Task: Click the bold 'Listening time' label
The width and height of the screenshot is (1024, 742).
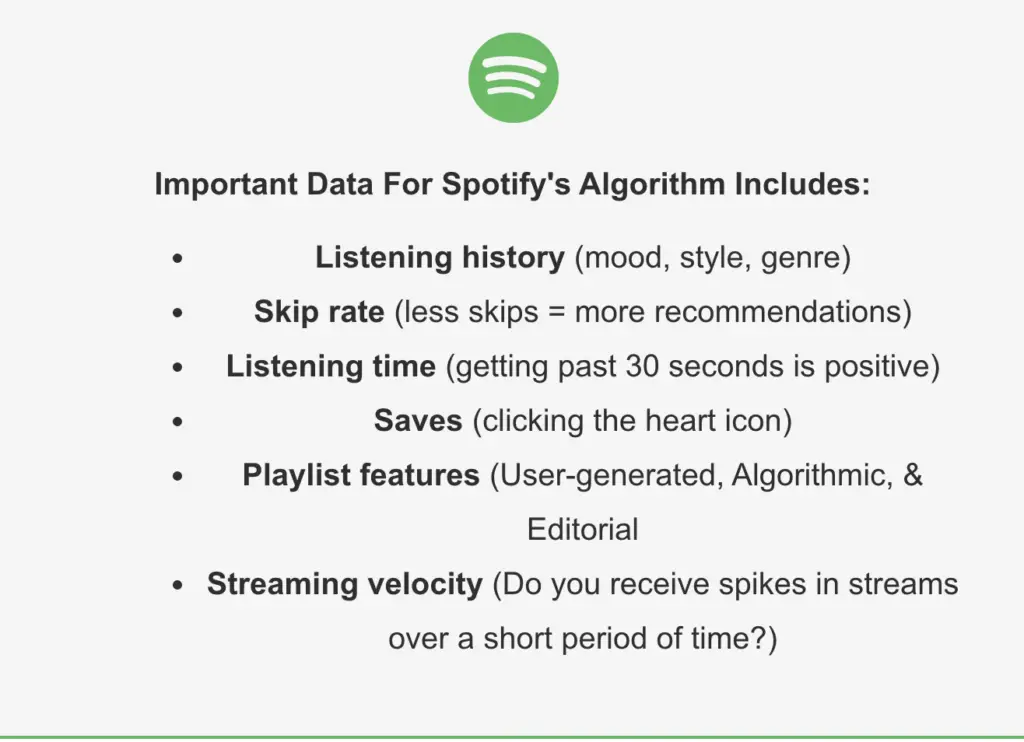Action: point(331,366)
